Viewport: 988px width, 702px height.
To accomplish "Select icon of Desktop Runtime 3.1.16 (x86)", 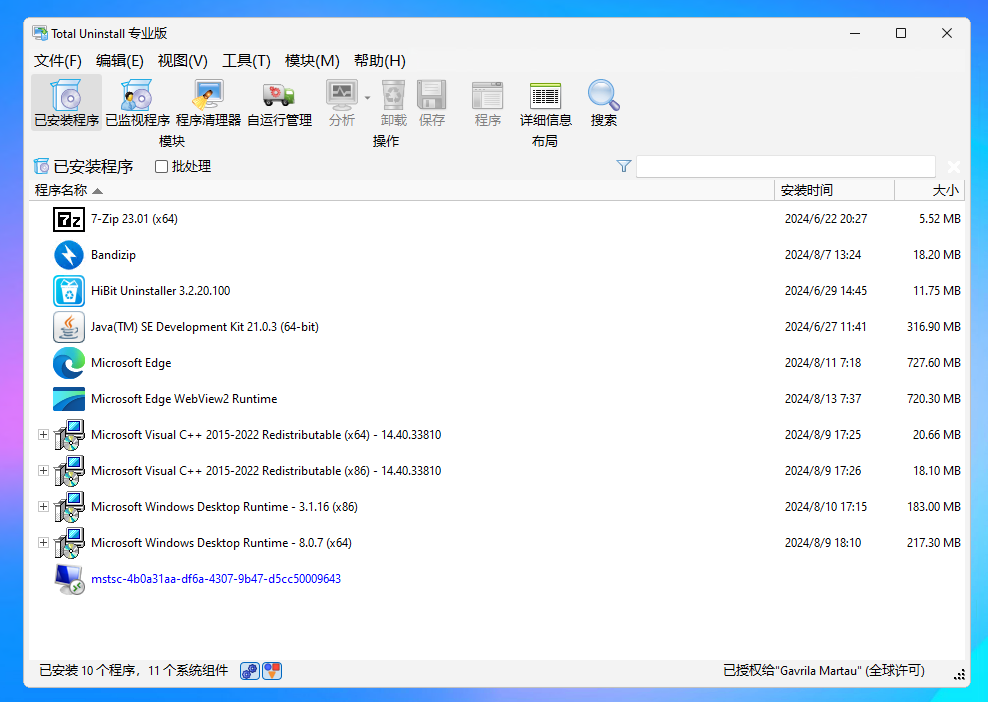I will coord(69,507).
